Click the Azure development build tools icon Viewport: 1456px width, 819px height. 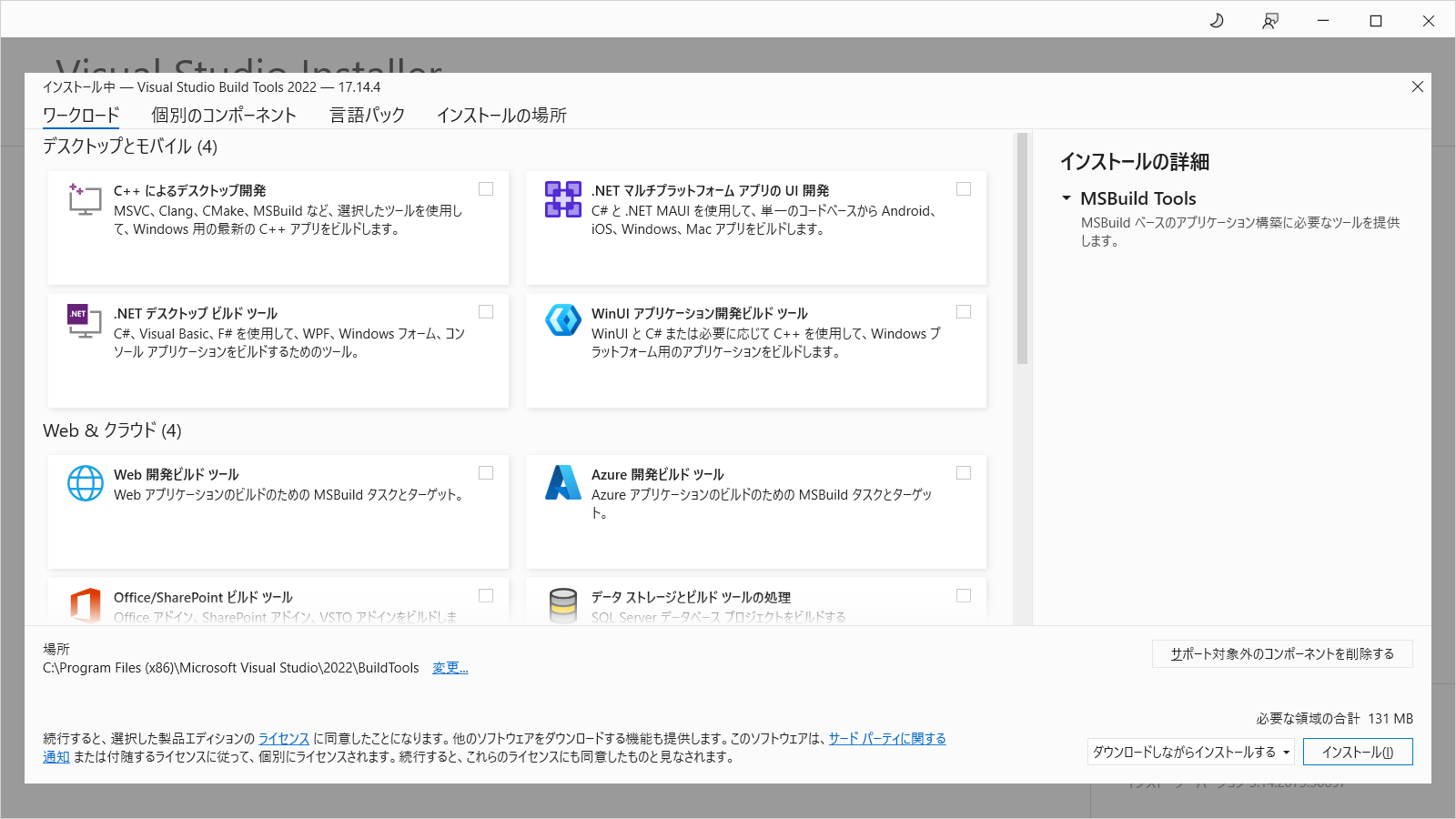coord(562,483)
